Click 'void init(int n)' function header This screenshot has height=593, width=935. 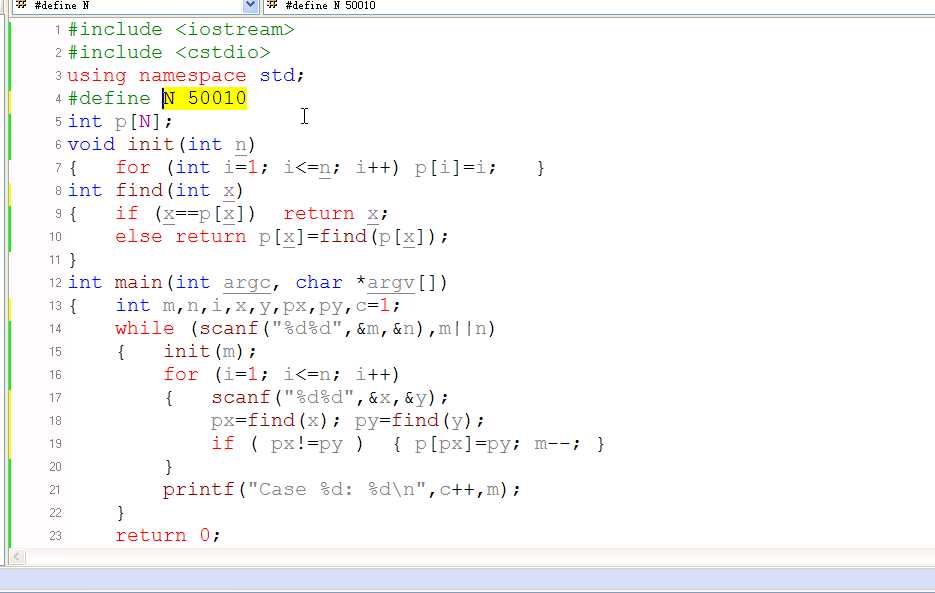pyautogui.click(x=162, y=144)
